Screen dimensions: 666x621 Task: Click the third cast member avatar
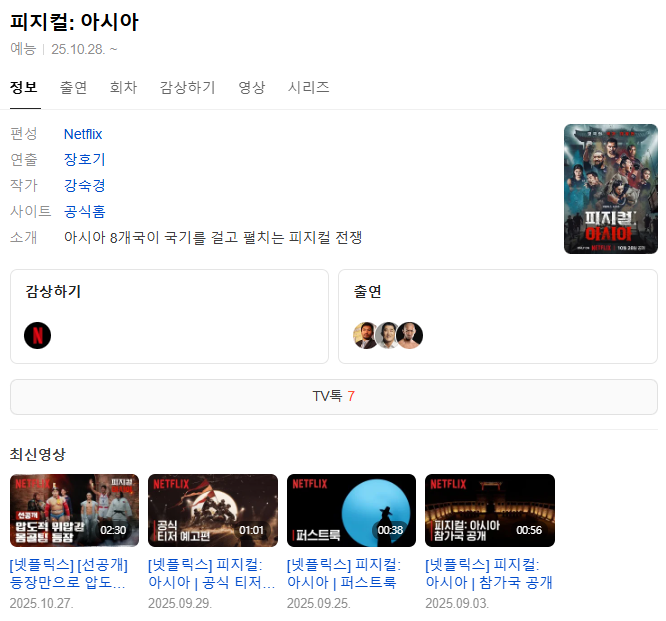[410, 335]
